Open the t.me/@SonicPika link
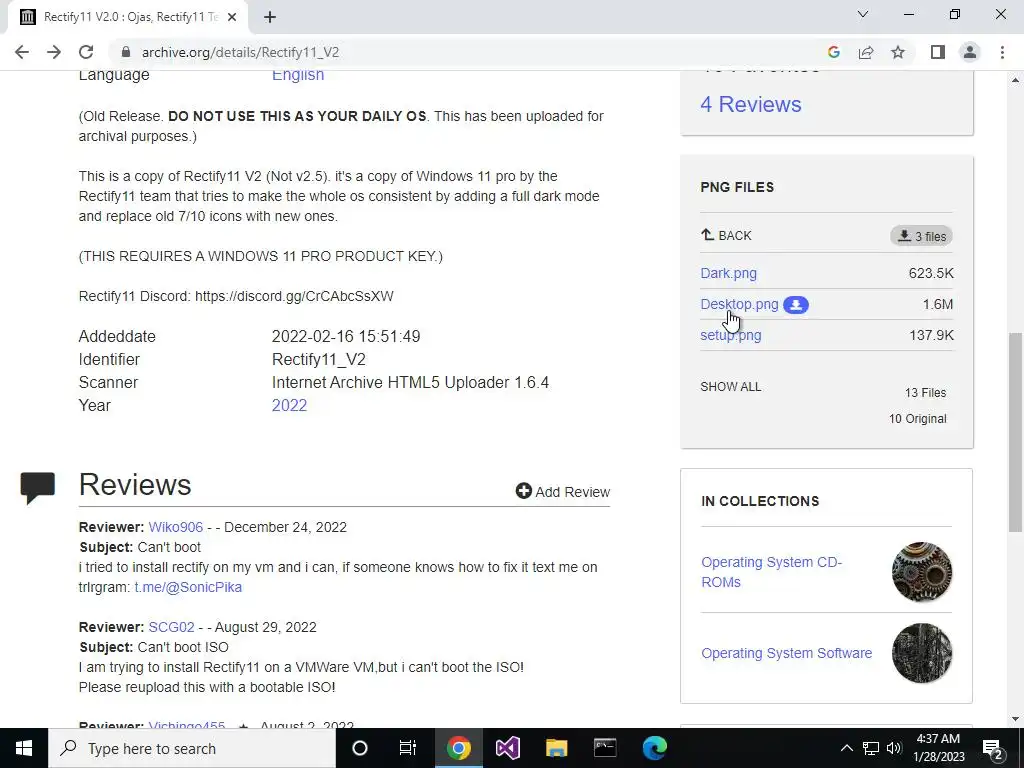 [x=188, y=587]
